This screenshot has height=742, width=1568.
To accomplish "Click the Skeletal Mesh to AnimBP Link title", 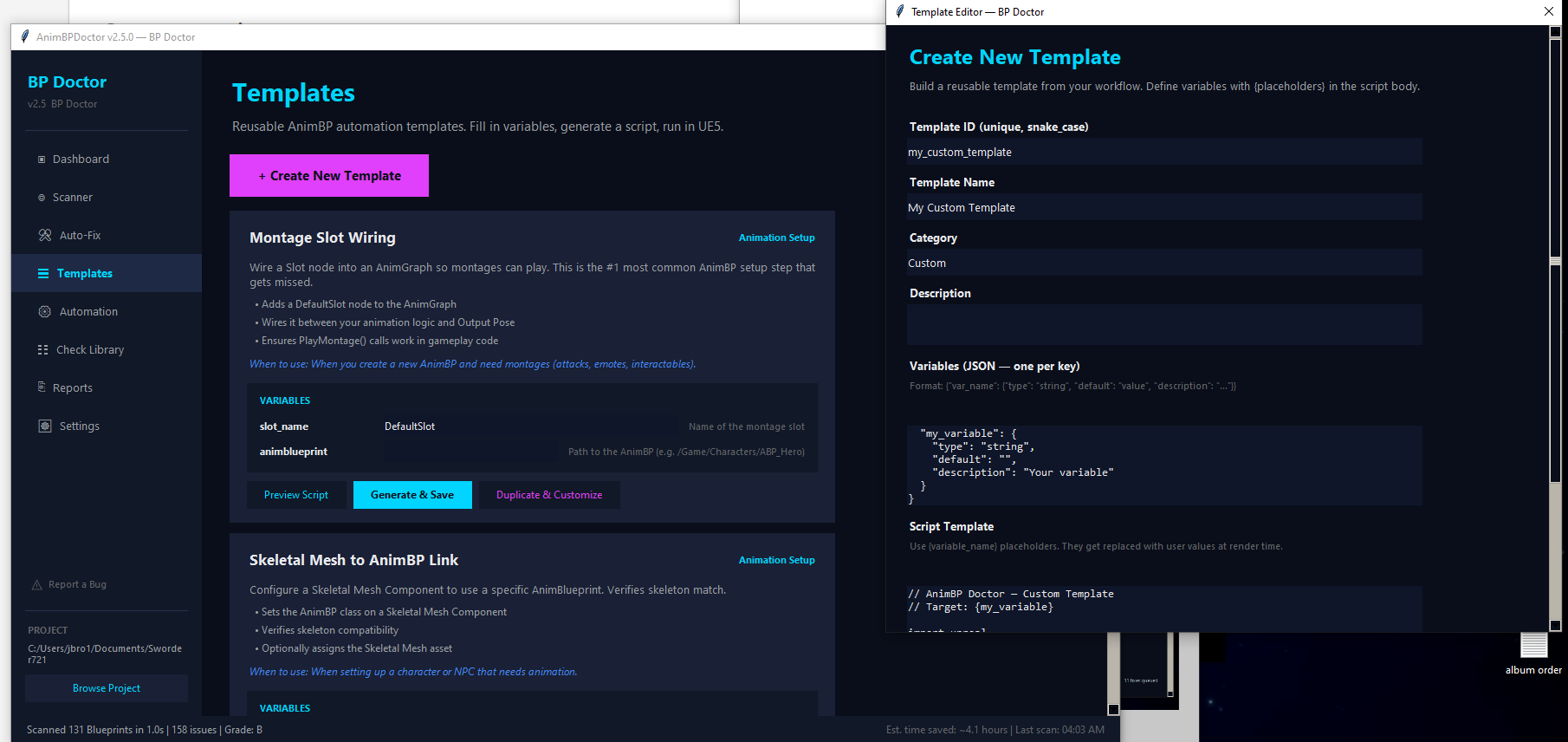I will (353, 560).
